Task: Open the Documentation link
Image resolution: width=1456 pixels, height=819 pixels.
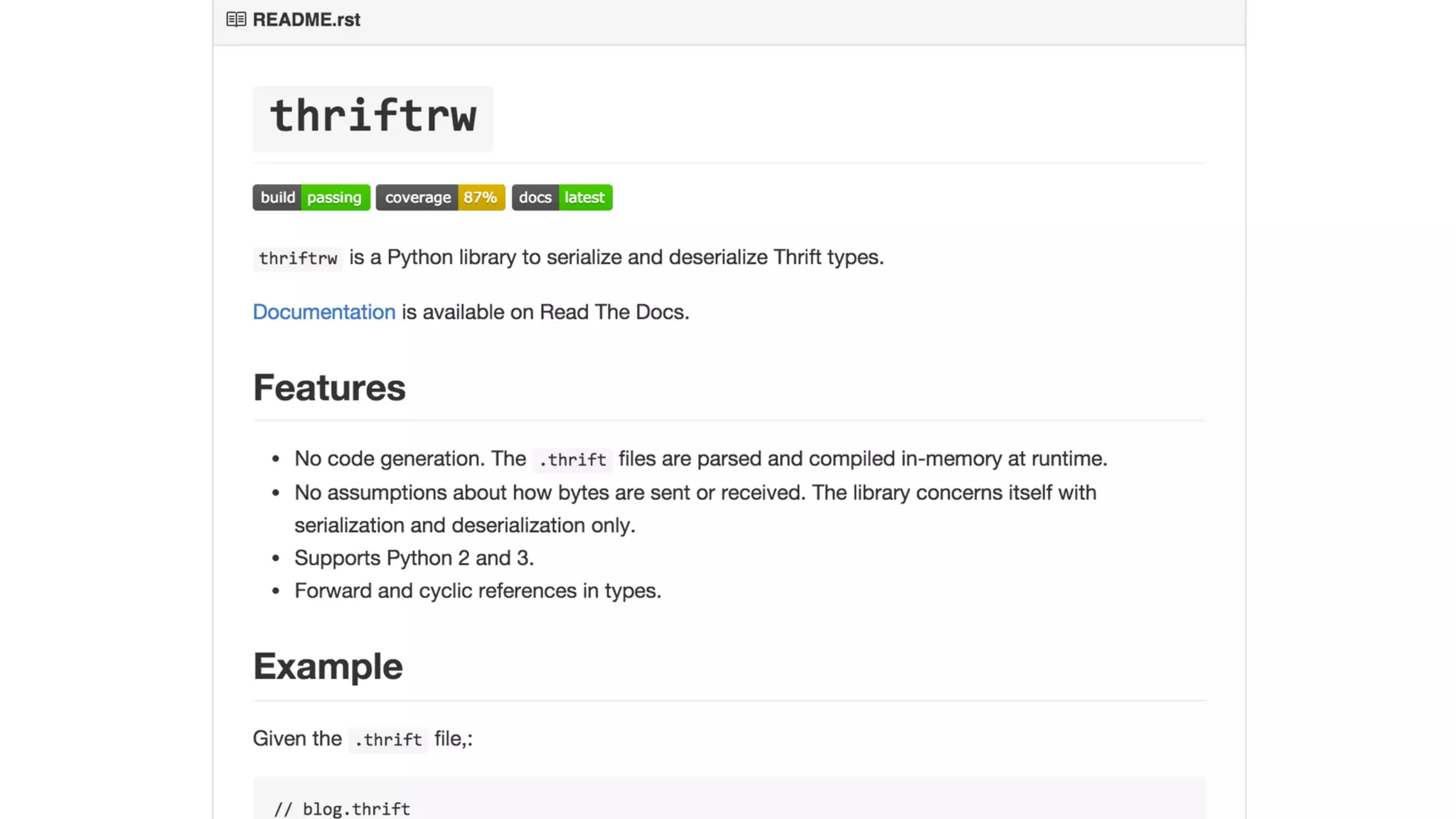Action: pyautogui.click(x=324, y=312)
